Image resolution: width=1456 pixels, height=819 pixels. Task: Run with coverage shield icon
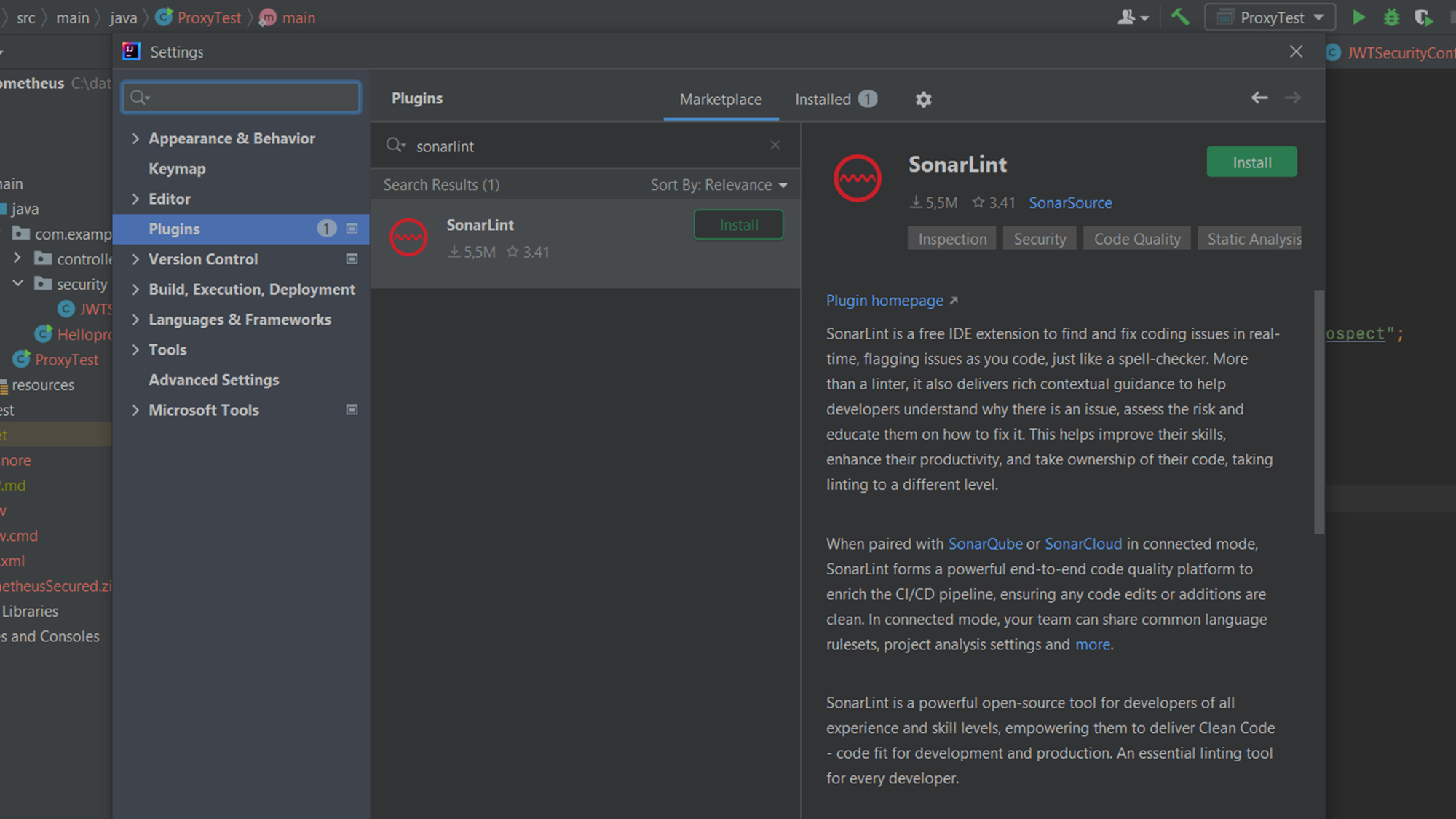(1423, 17)
